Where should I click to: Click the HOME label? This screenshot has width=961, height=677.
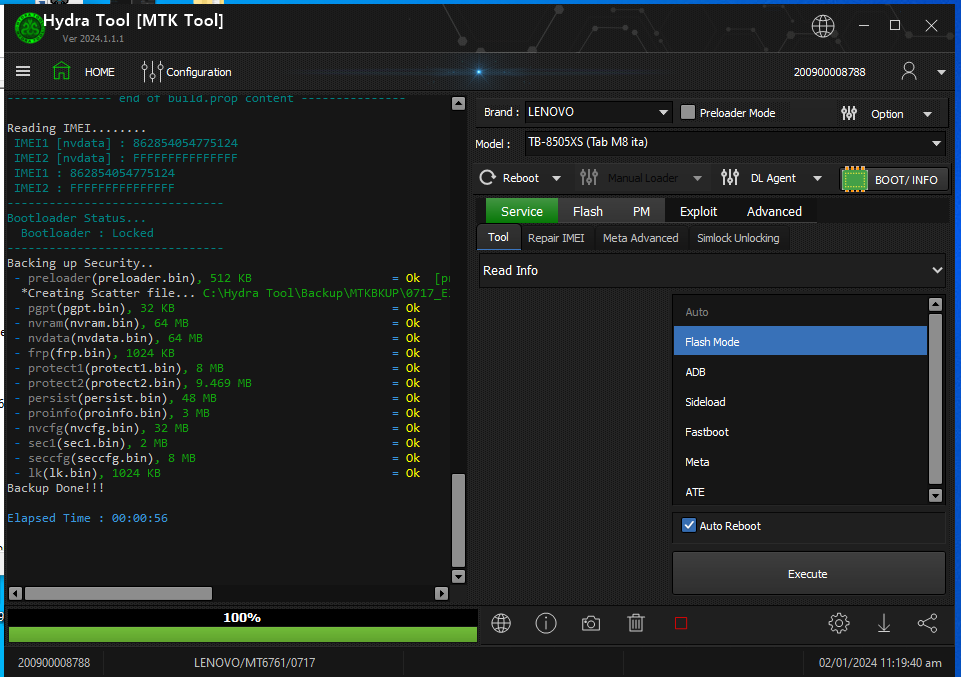pyautogui.click(x=99, y=72)
